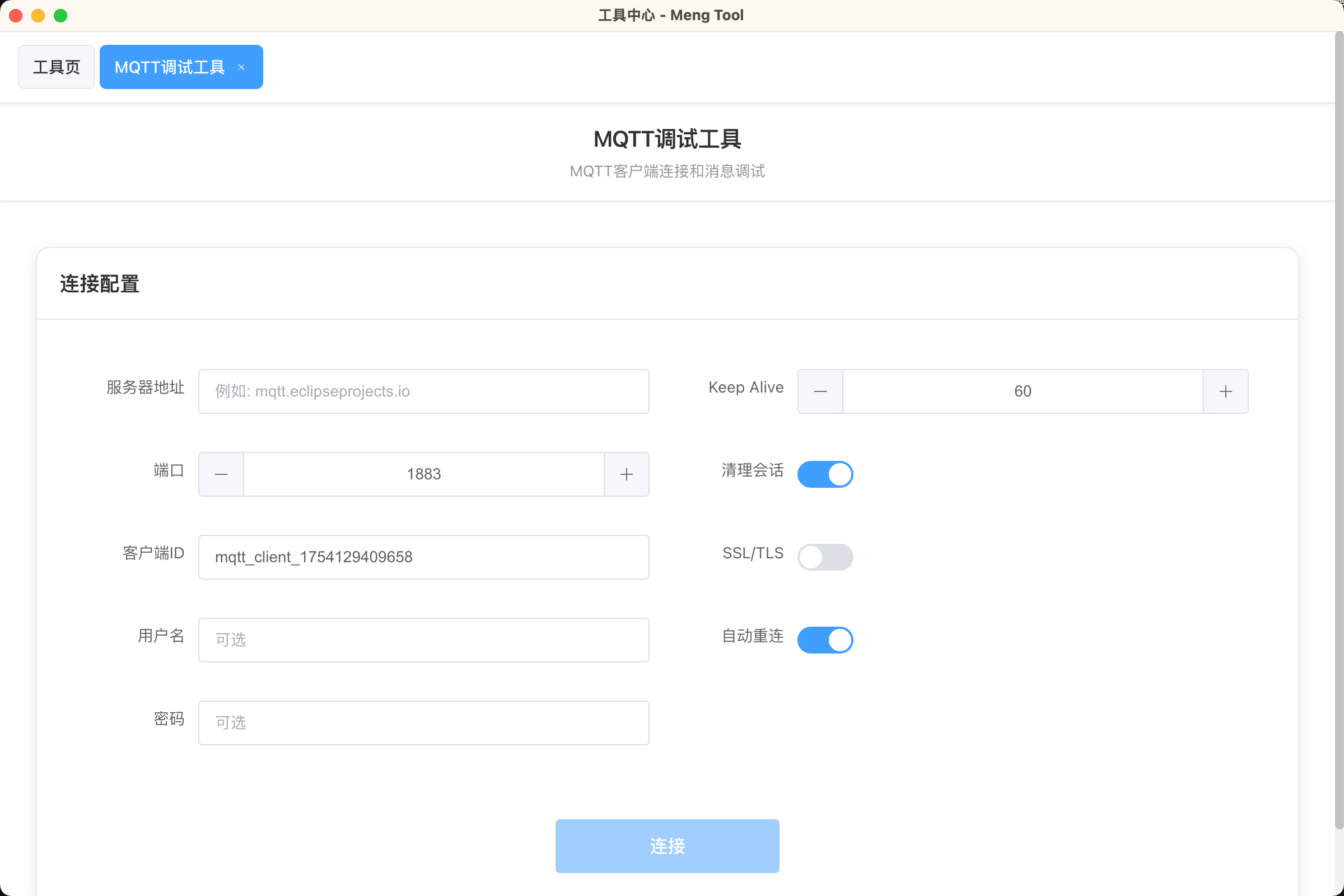Increase Keep Alive with the plus icon

click(1225, 391)
